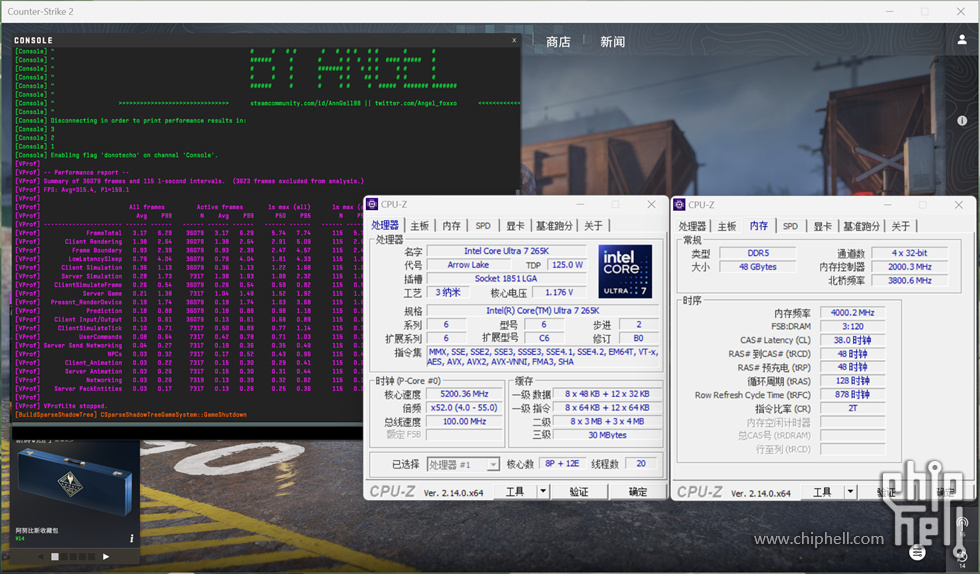Click the 100.00 MHz bus speed value
This screenshot has width=980, height=574.
[x=464, y=421]
